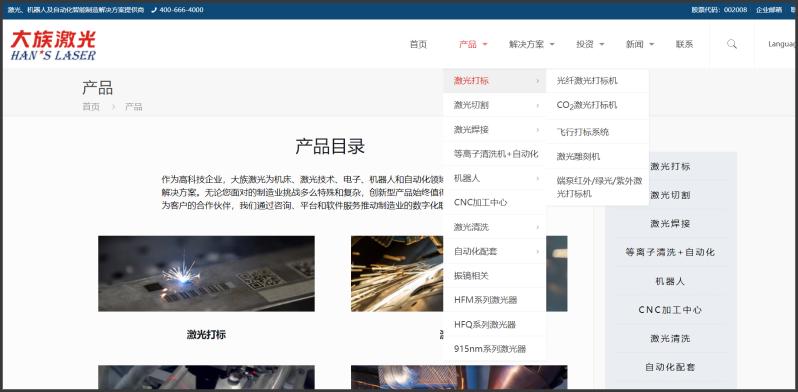Screen dimensions: 798x392
Task: Open the 解决方案 navigation dropdown
Action: pos(531,44)
